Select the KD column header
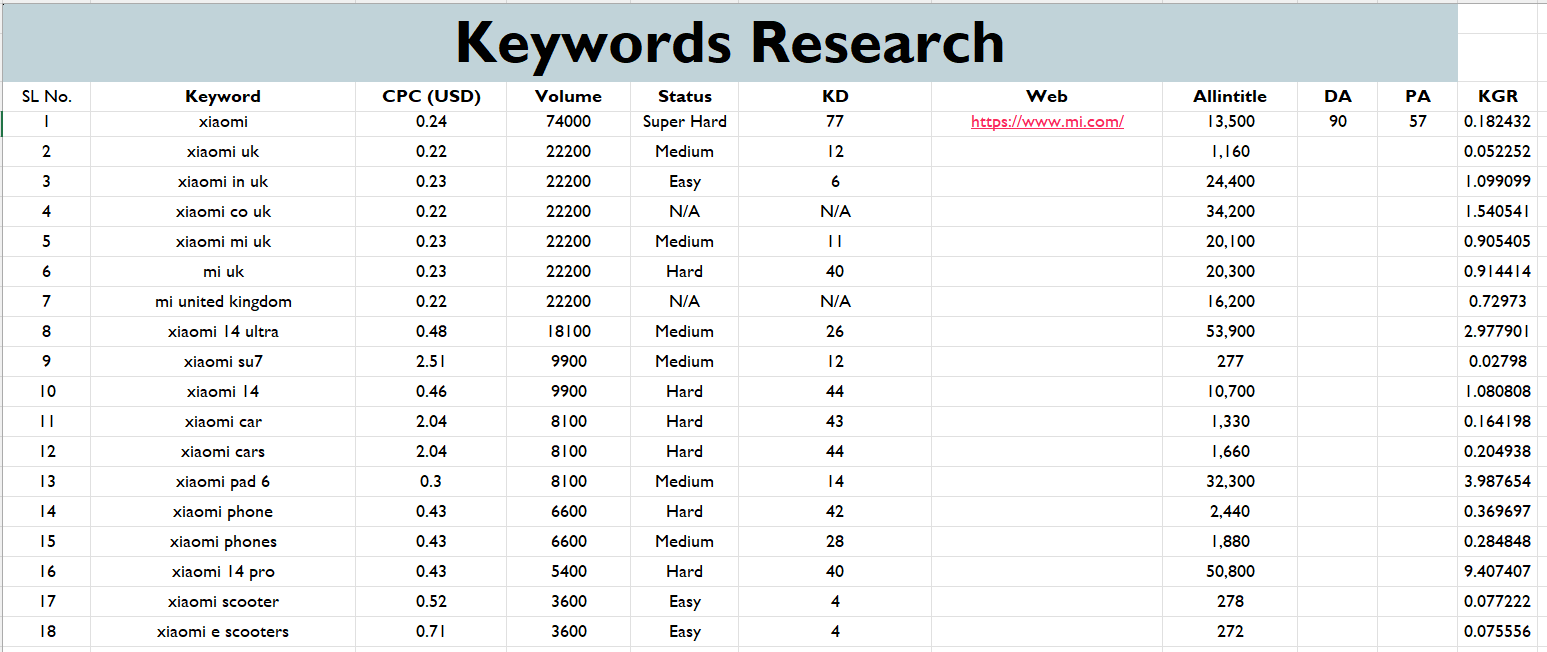Image resolution: width=1547 pixels, height=652 pixels. pos(835,97)
